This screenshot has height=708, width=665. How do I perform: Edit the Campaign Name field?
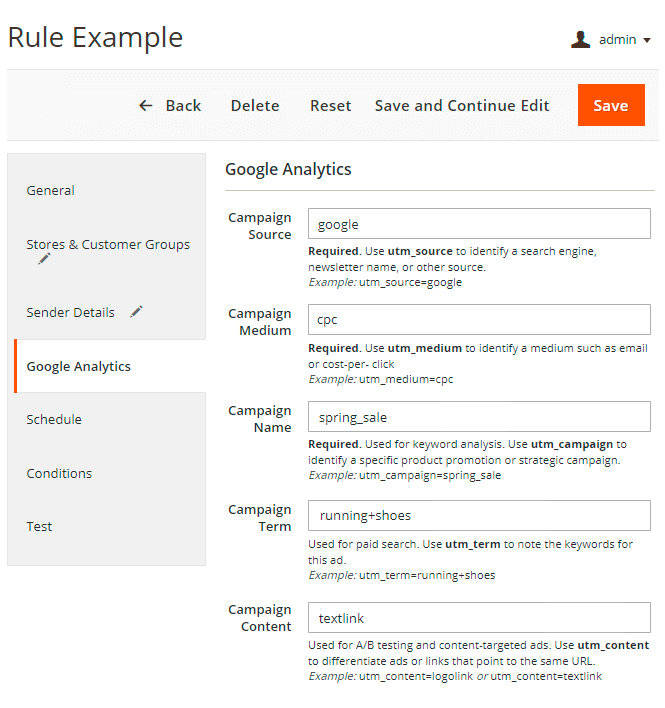pyautogui.click(x=478, y=416)
